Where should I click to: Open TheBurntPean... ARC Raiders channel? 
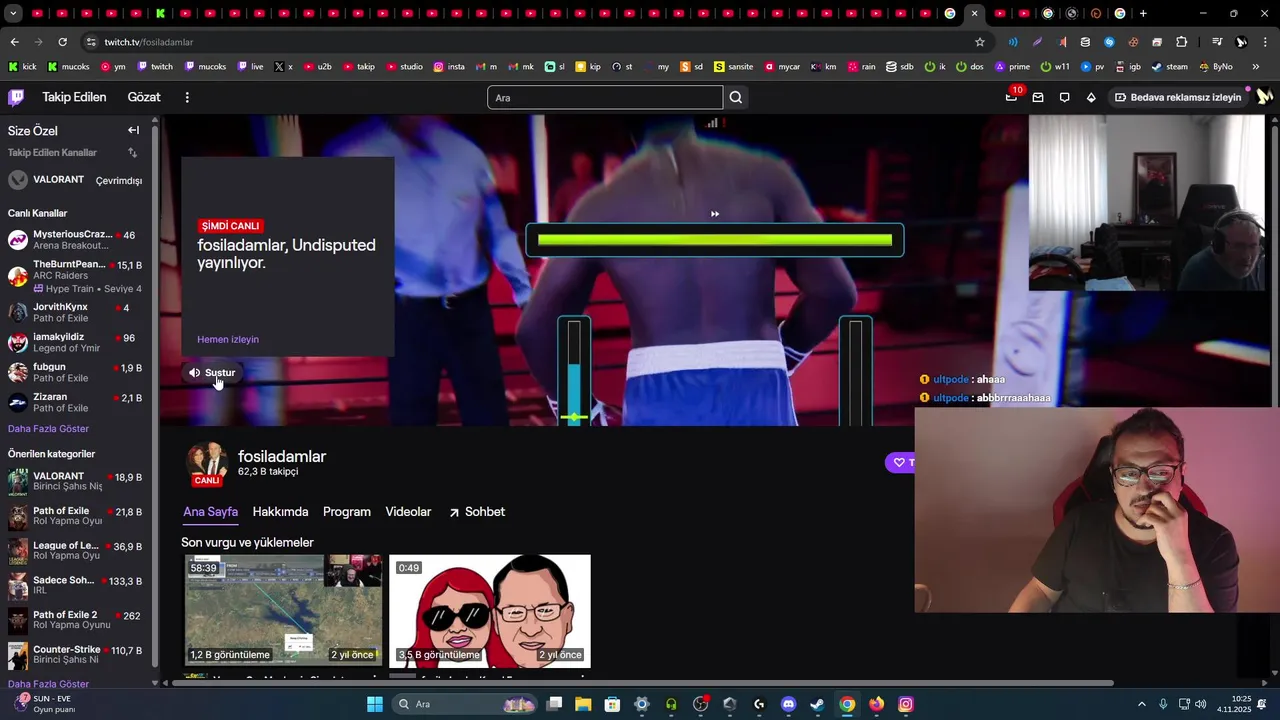pyautogui.click(x=75, y=276)
